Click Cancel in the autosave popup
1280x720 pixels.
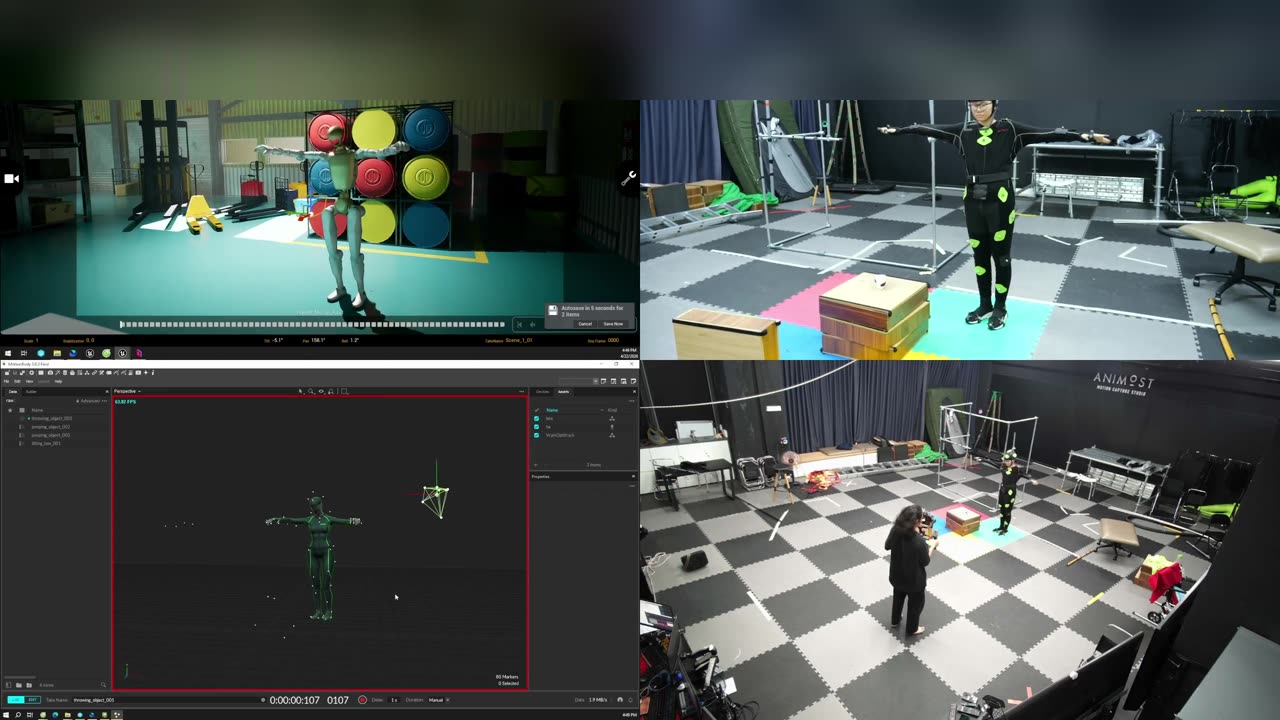[x=585, y=324]
